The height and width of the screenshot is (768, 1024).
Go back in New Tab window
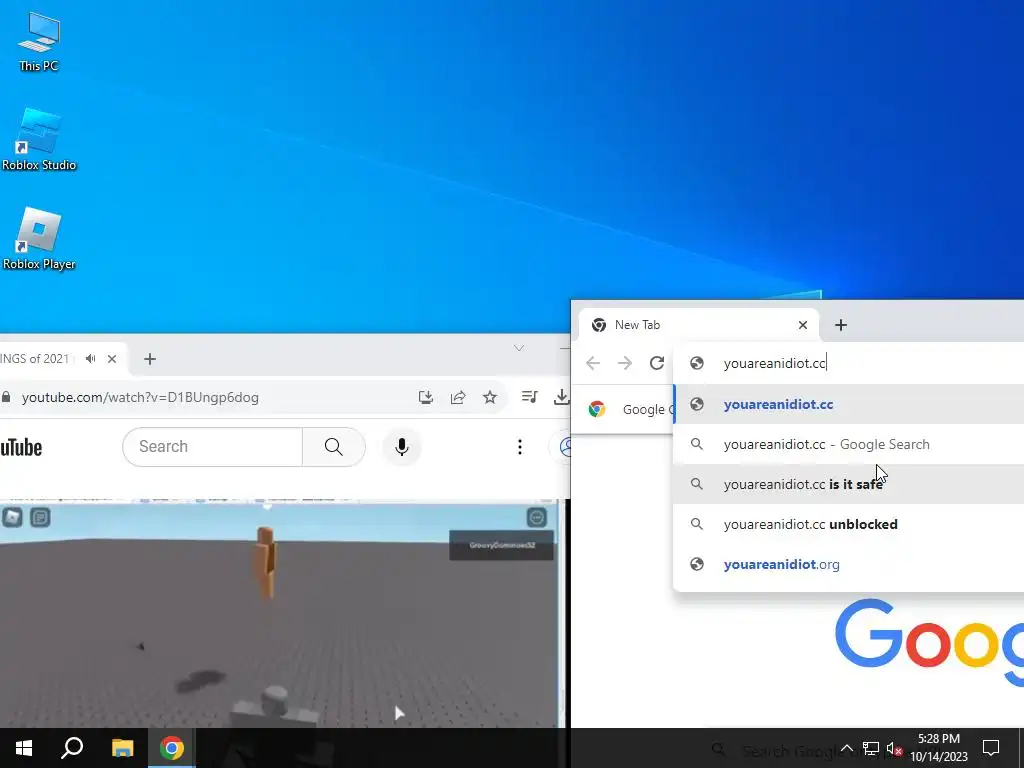pyautogui.click(x=593, y=363)
